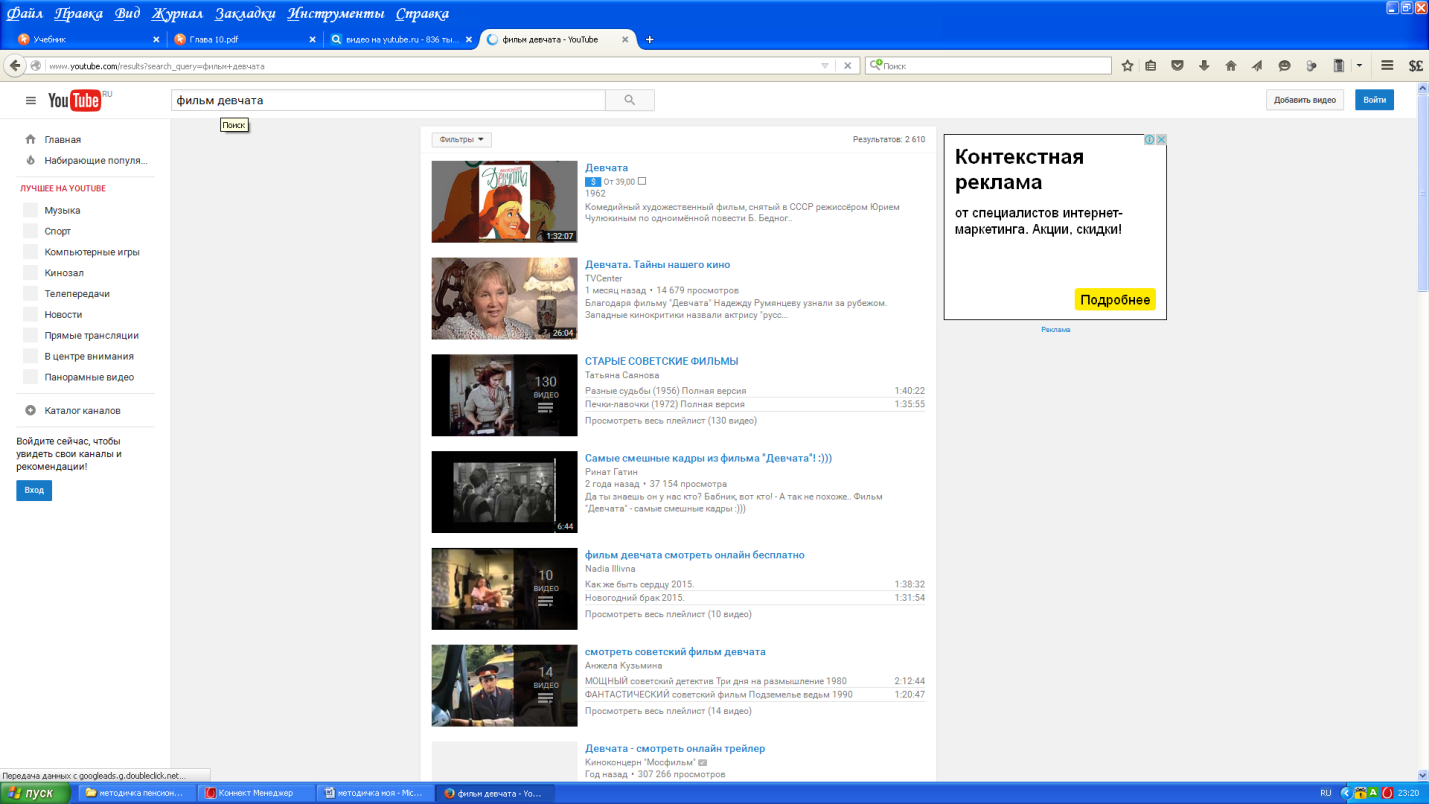Open the Правка menu
The height and width of the screenshot is (804, 1429).
(x=79, y=14)
